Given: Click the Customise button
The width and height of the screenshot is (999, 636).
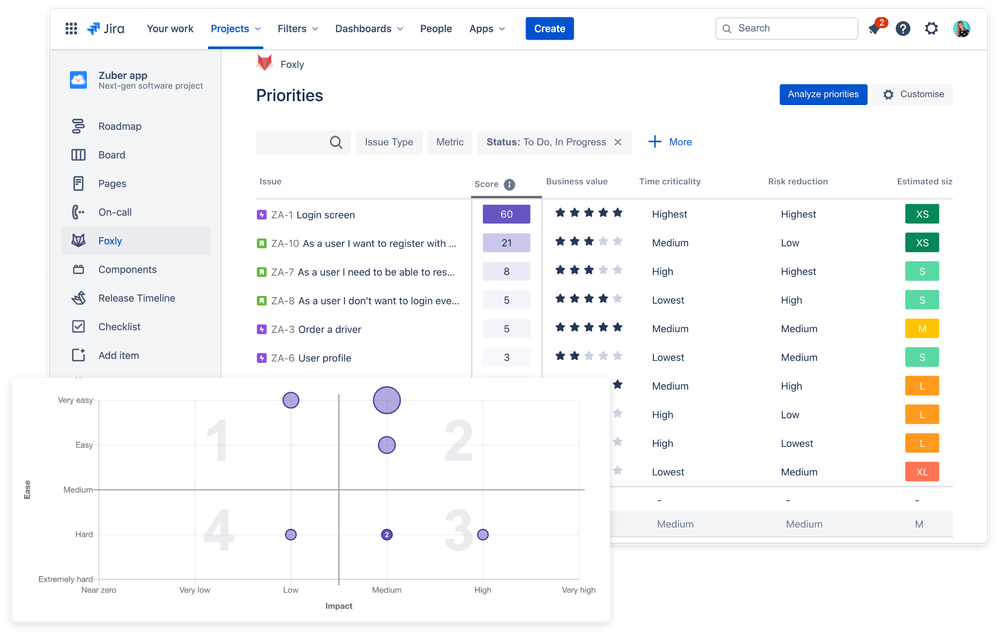Looking at the screenshot, I should 913,94.
